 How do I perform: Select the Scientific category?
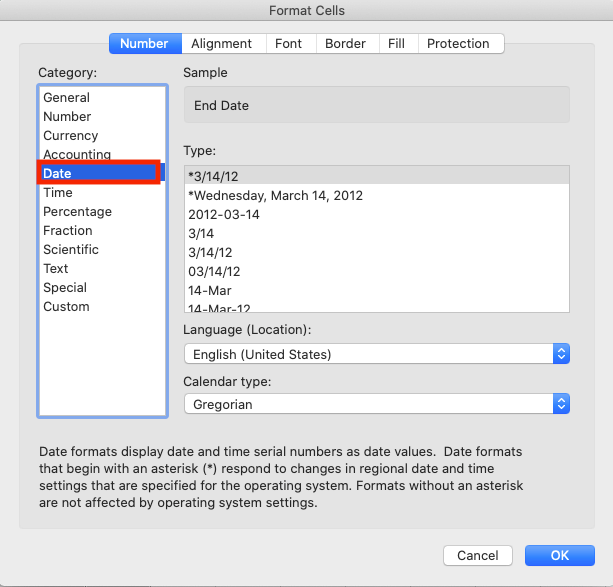pyautogui.click(x=71, y=250)
